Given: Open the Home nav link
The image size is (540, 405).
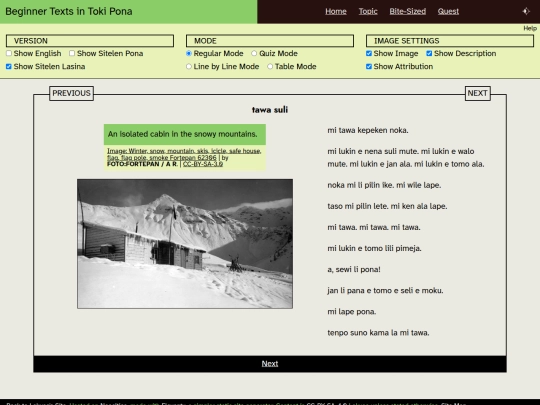Looking at the screenshot, I should [x=336, y=11].
